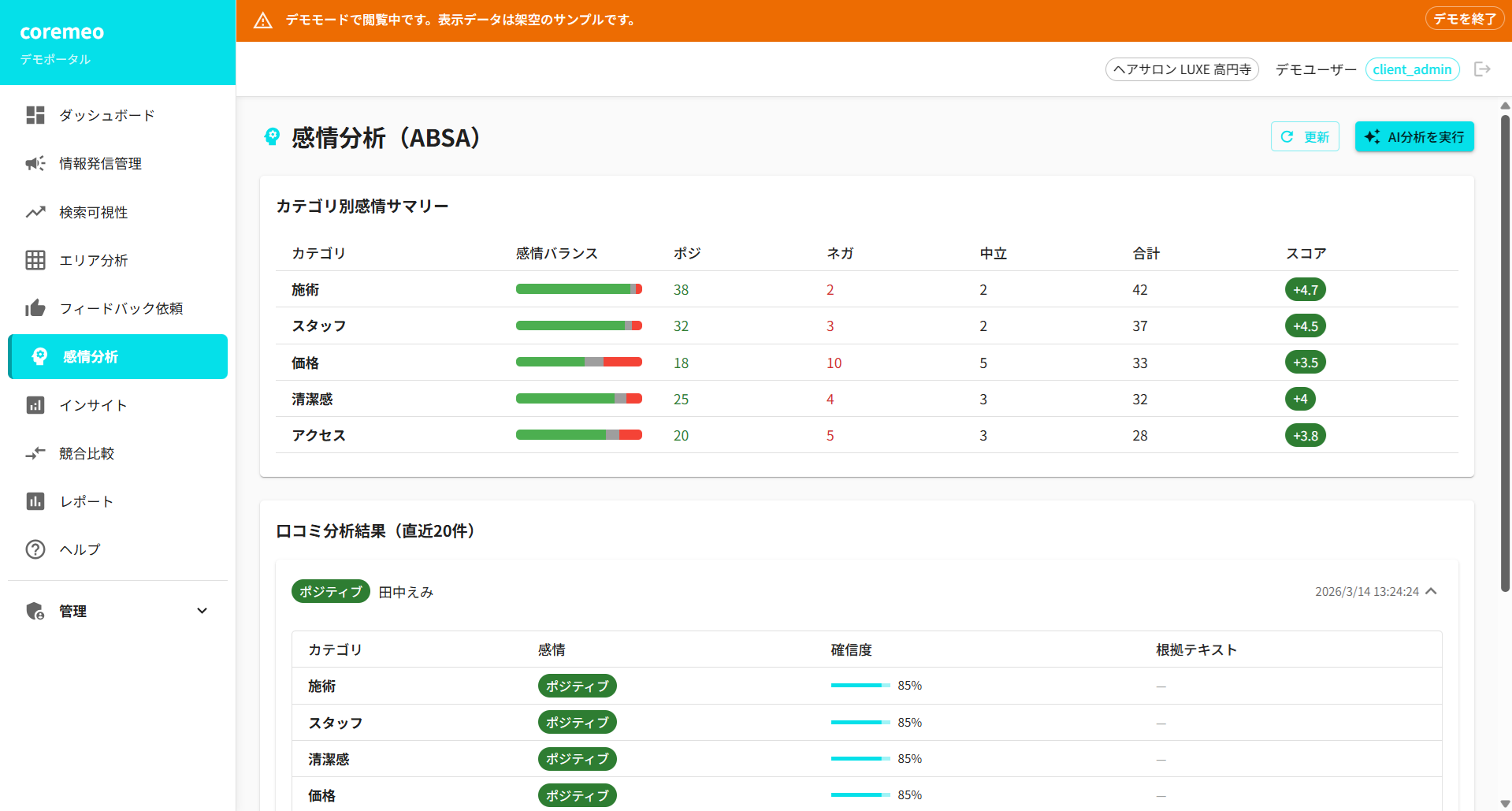This screenshot has height=811, width=1512.
Task: Click the ポジティブ tag in 清潔感 detail row
Action: (578, 759)
